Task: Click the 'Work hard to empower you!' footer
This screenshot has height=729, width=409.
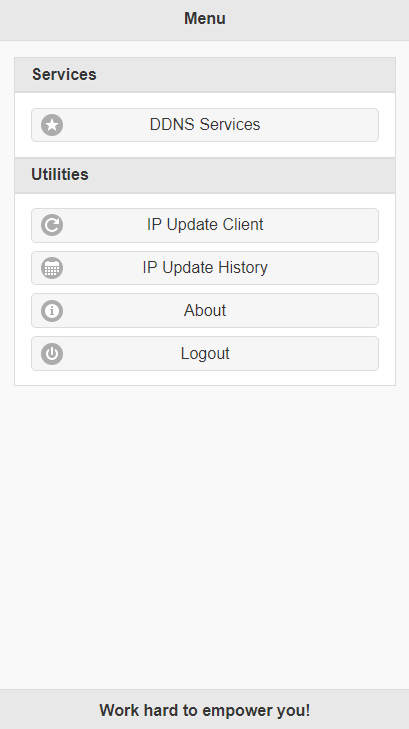Action: [204, 710]
